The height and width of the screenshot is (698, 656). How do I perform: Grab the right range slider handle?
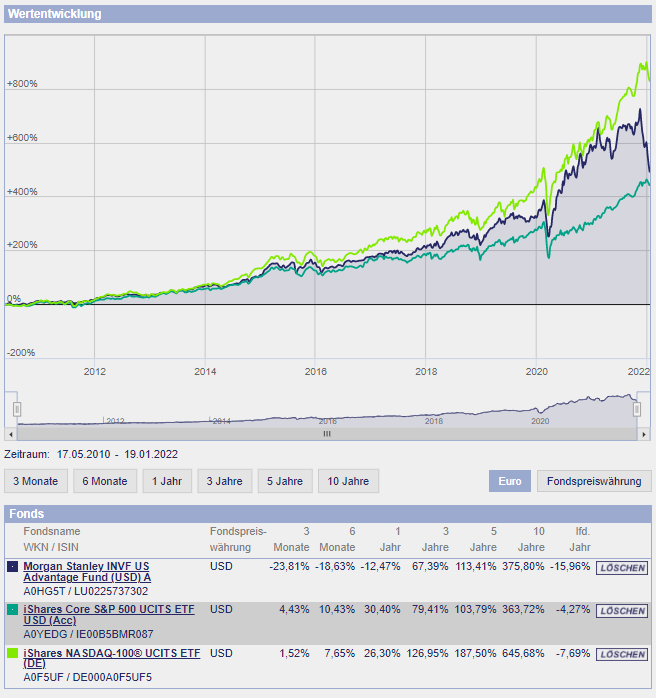(637, 409)
